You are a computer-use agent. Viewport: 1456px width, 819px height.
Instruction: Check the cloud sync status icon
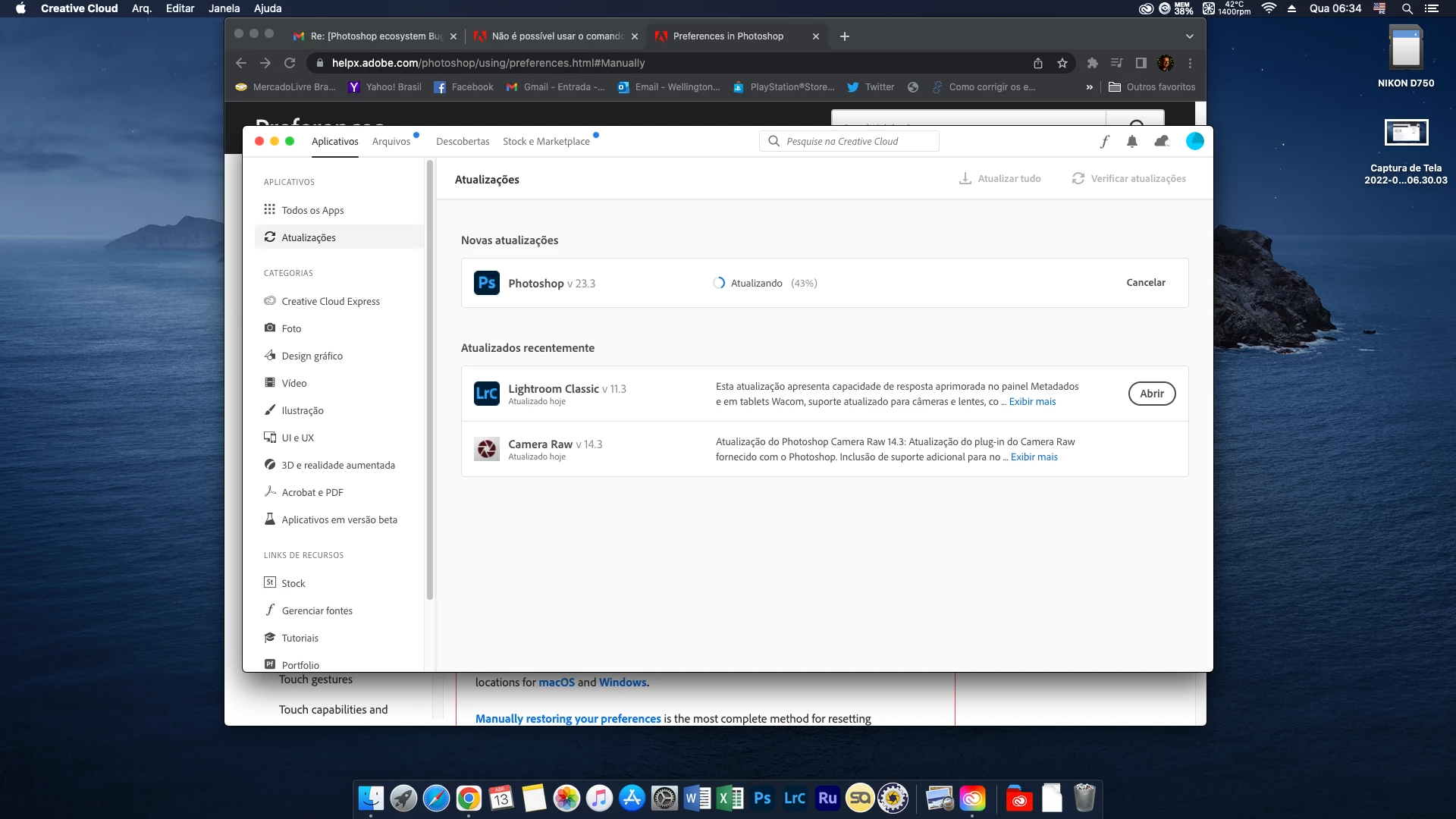pos(1161,141)
